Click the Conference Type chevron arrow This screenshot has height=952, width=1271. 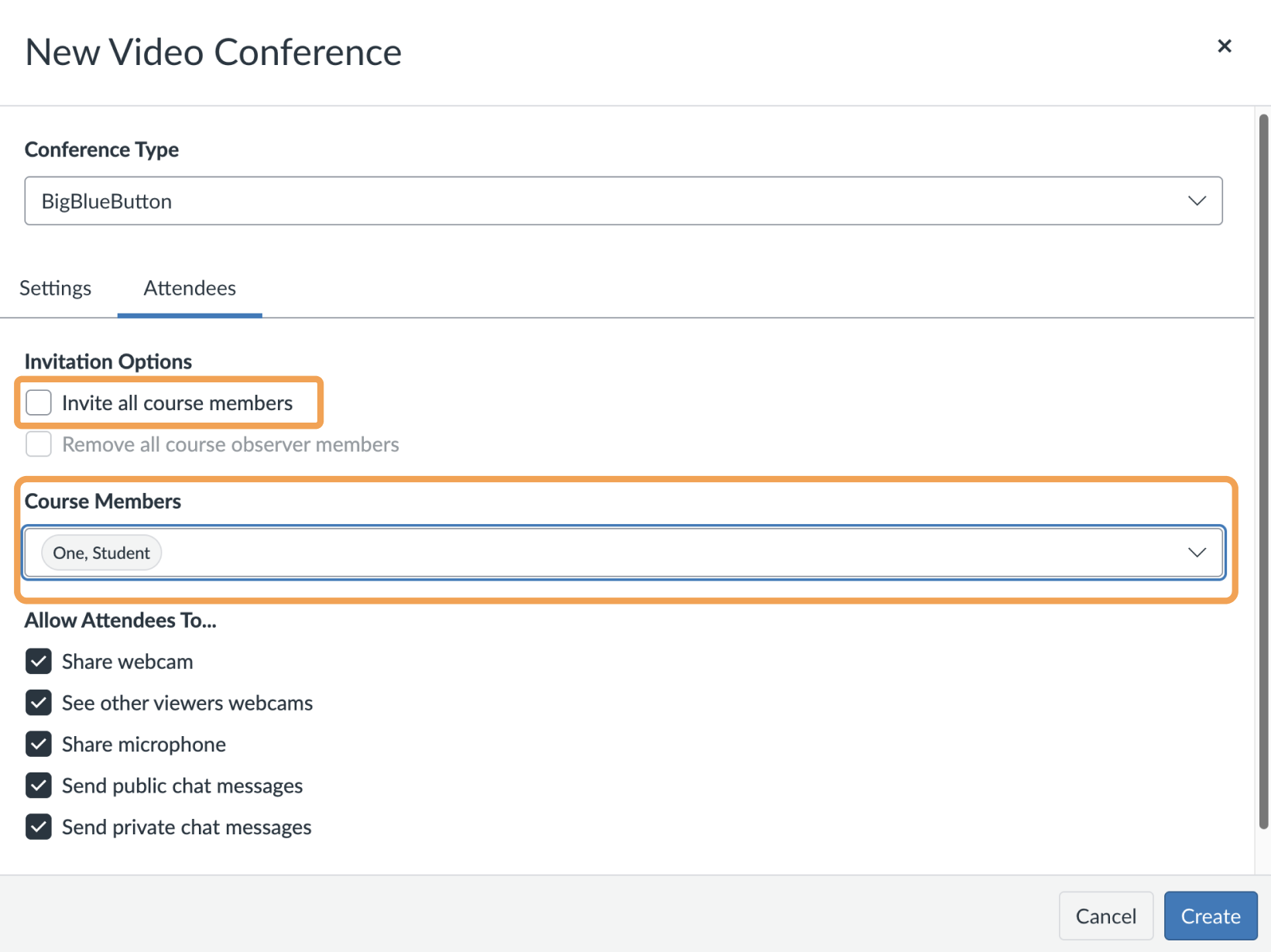click(1197, 201)
